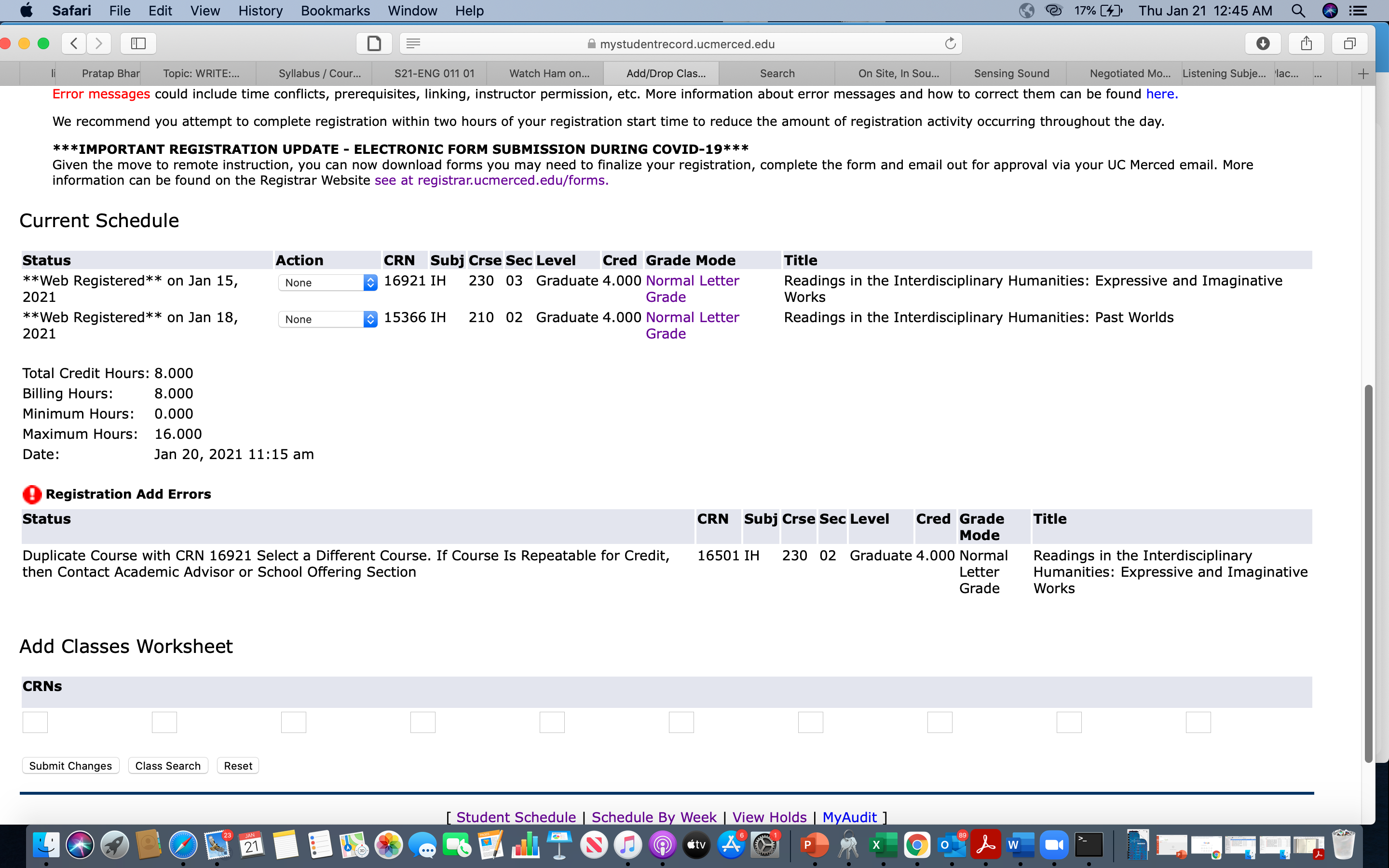Switch to the Syllabus / Cour... tab
This screenshot has height=868, width=1389.
[319, 73]
